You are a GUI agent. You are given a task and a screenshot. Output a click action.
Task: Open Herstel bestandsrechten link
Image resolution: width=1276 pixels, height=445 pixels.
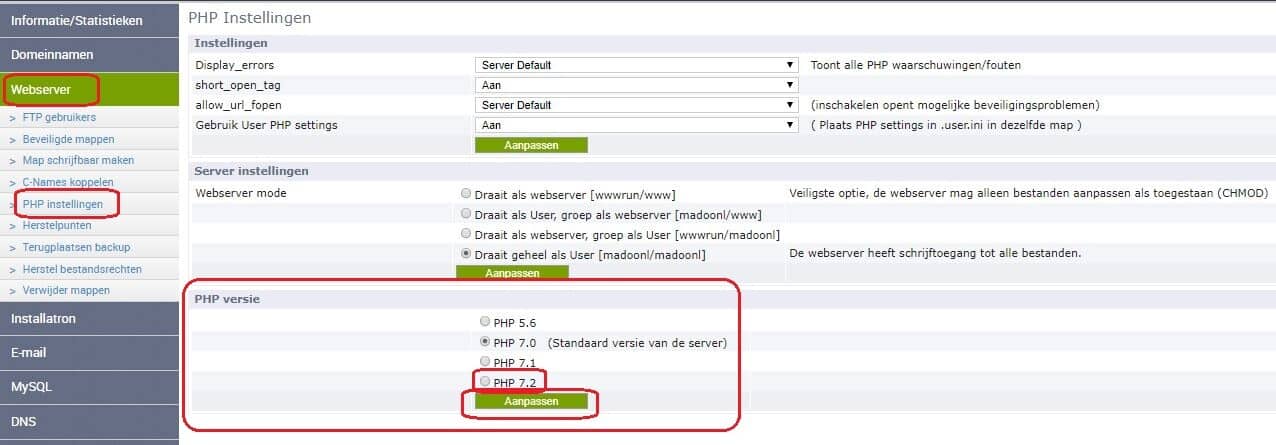82,269
